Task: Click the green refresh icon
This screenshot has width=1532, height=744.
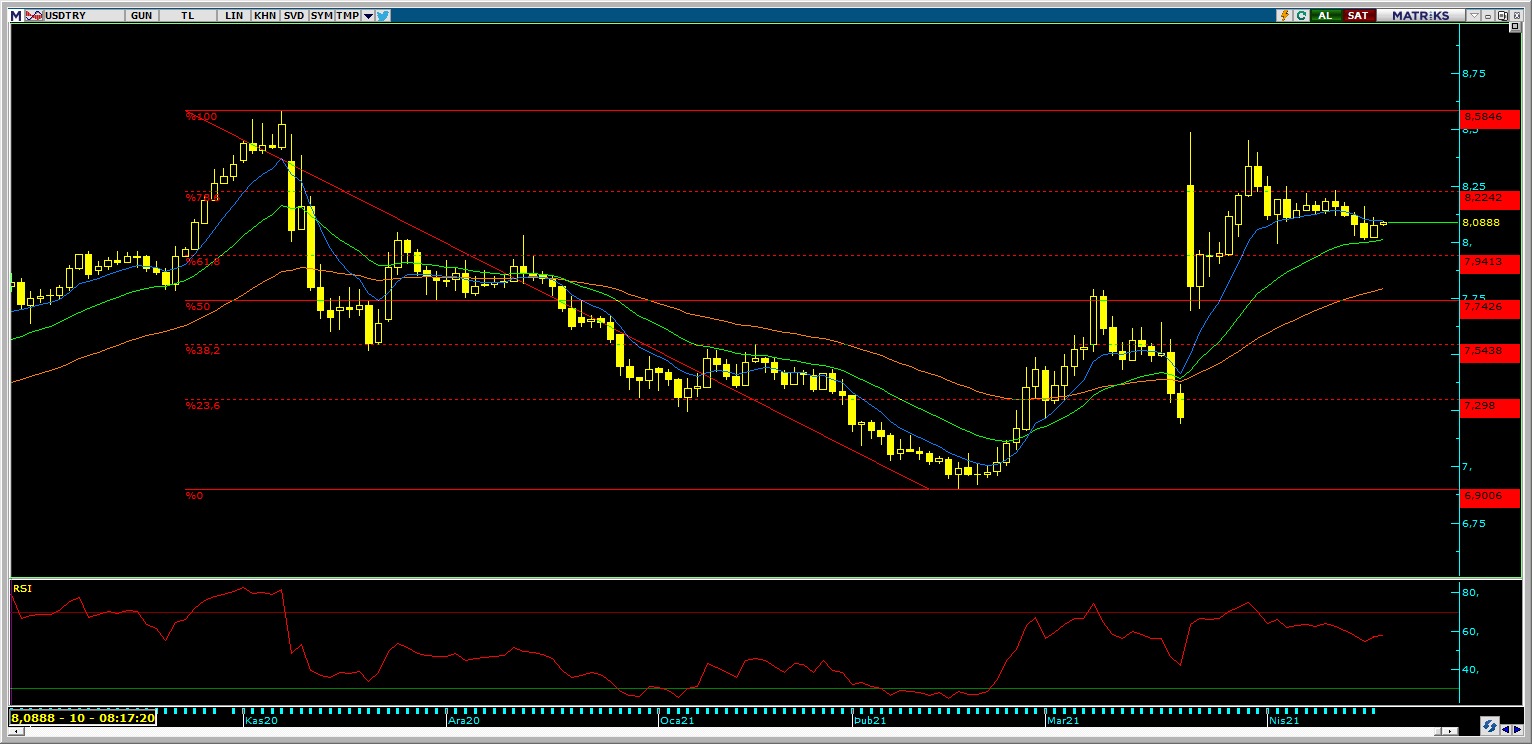Action: tap(1302, 16)
